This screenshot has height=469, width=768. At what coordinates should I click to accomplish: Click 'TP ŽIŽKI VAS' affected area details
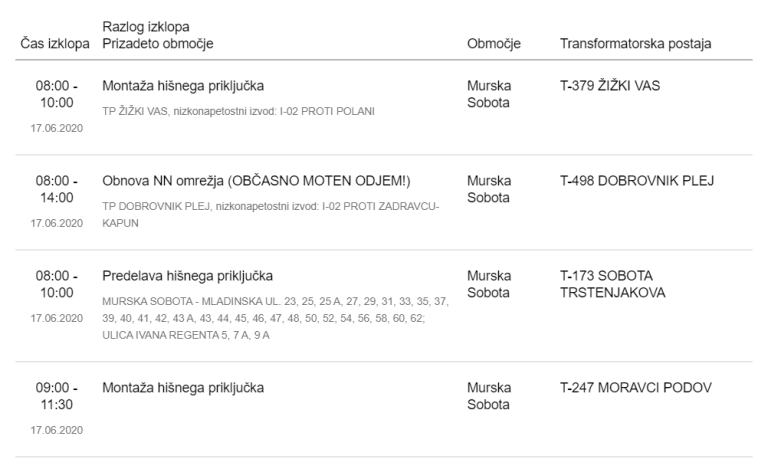click(238, 111)
